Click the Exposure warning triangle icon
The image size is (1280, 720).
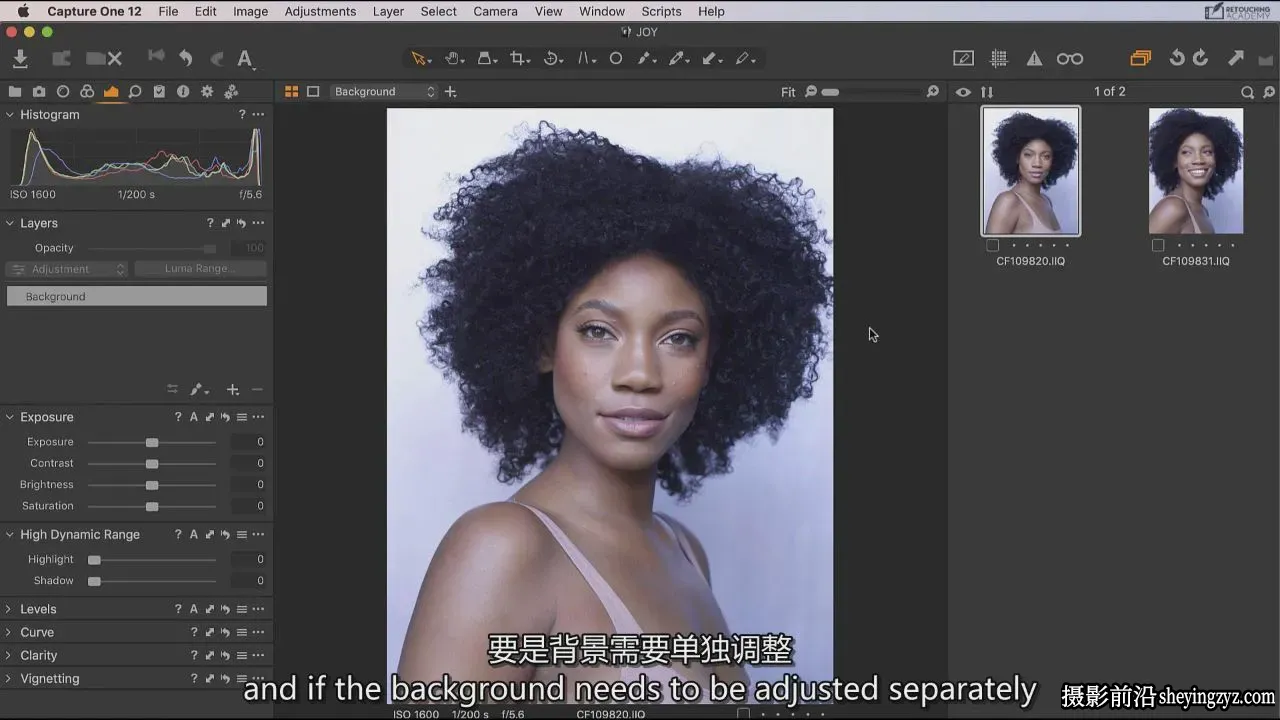click(x=1034, y=59)
